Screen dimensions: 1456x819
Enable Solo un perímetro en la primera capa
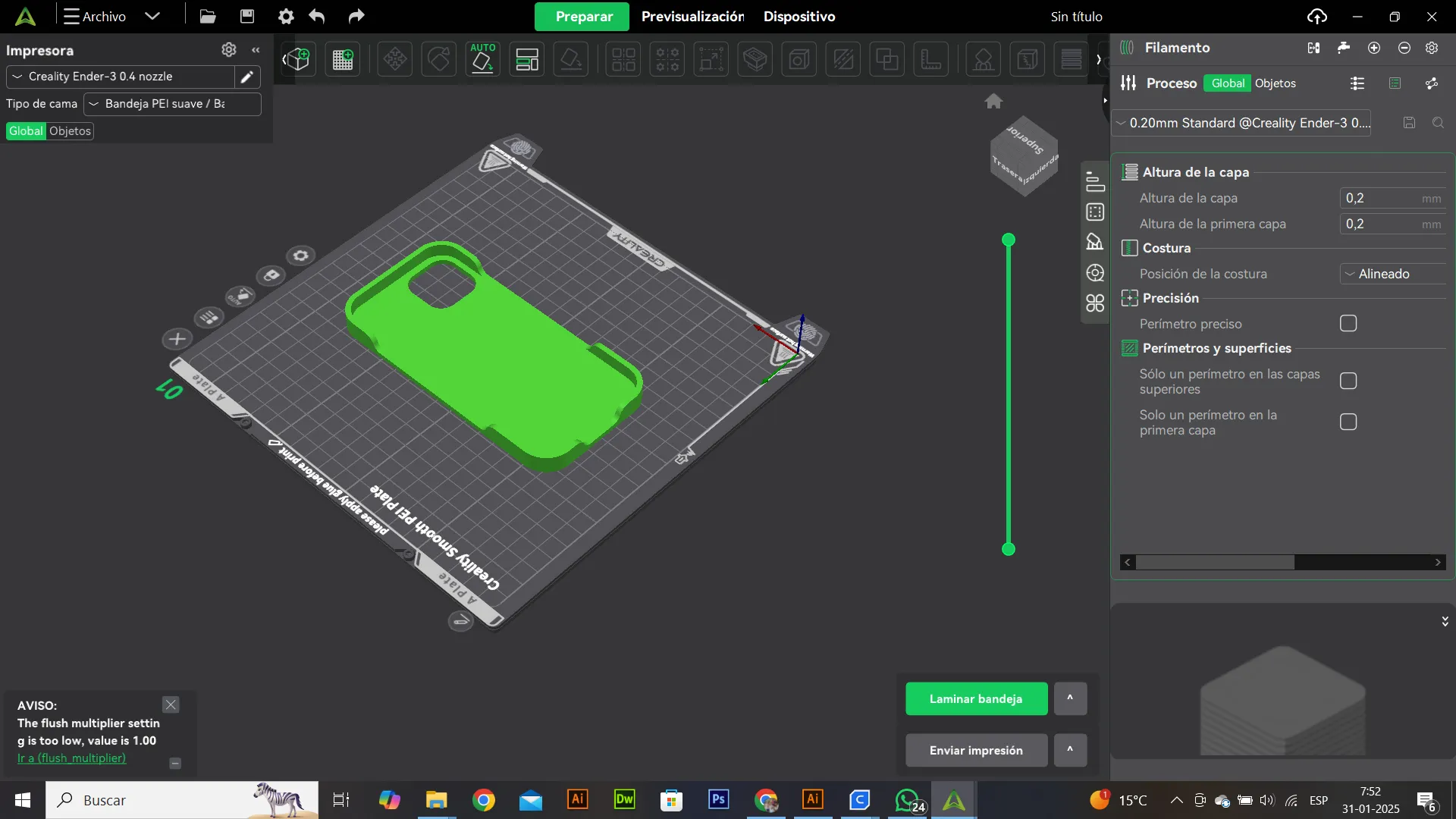point(1348,422)
